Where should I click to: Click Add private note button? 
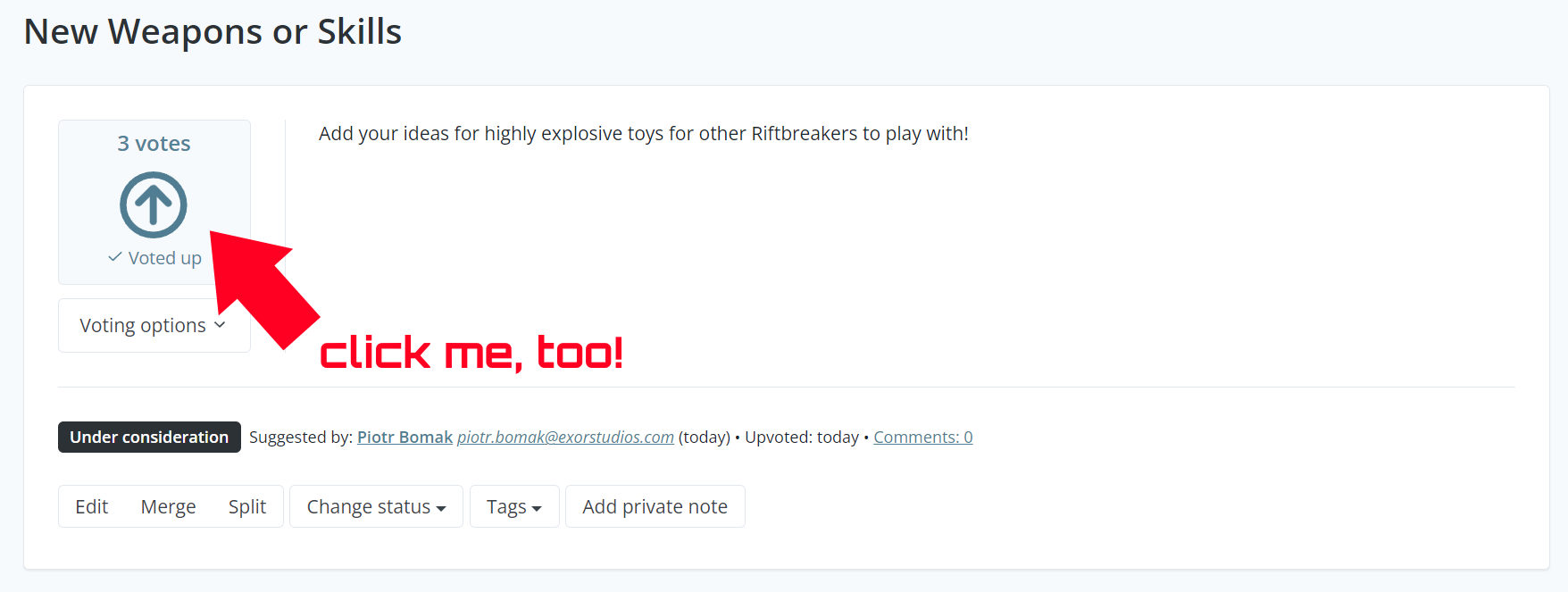[x=655, y=506]
